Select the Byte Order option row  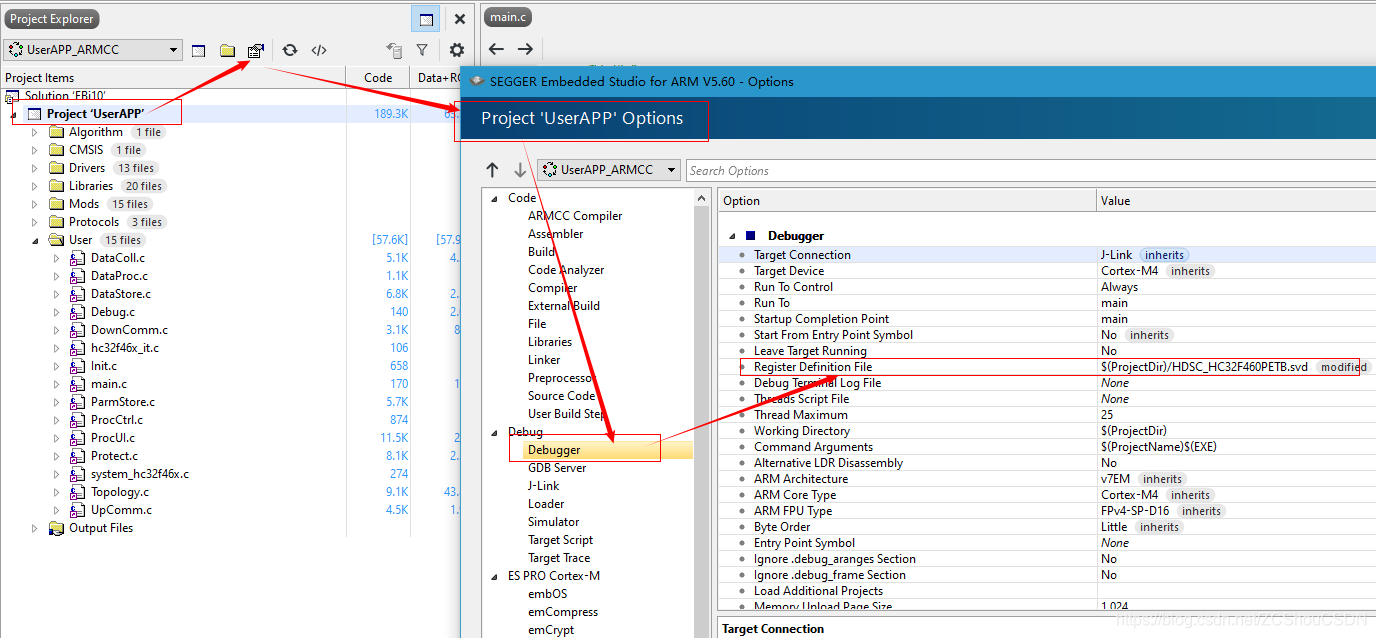pyautogui.click(x=1046, y=527)
